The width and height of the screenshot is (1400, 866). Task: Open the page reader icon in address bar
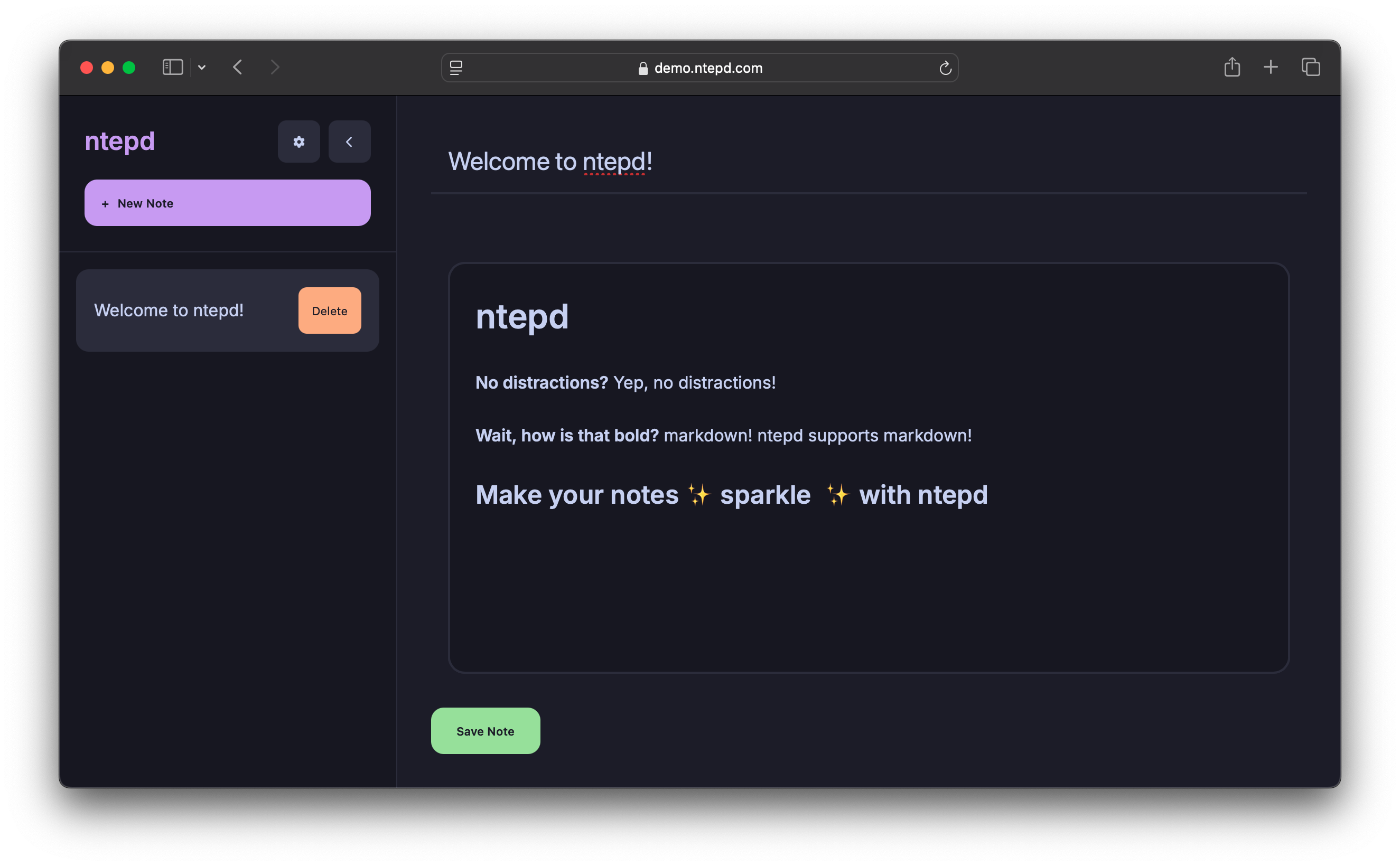click(456, 68)
